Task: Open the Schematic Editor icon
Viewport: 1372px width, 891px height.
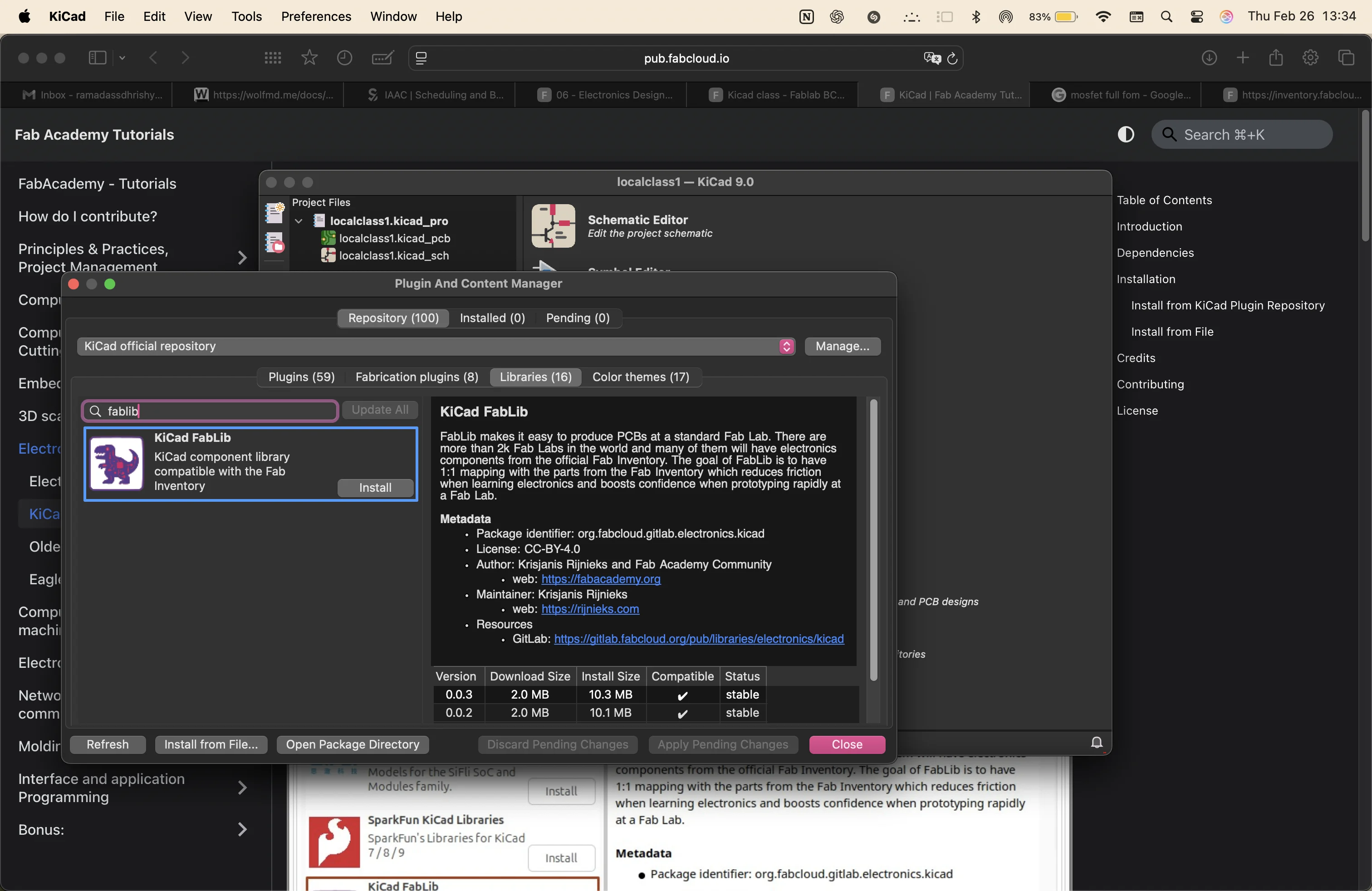Action: [553, 226]
